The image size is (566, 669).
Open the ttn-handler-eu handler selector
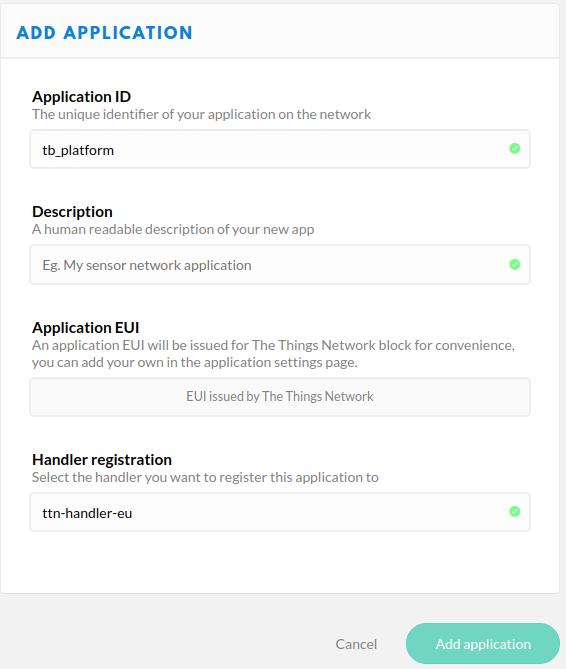click(x=280, y=512)
